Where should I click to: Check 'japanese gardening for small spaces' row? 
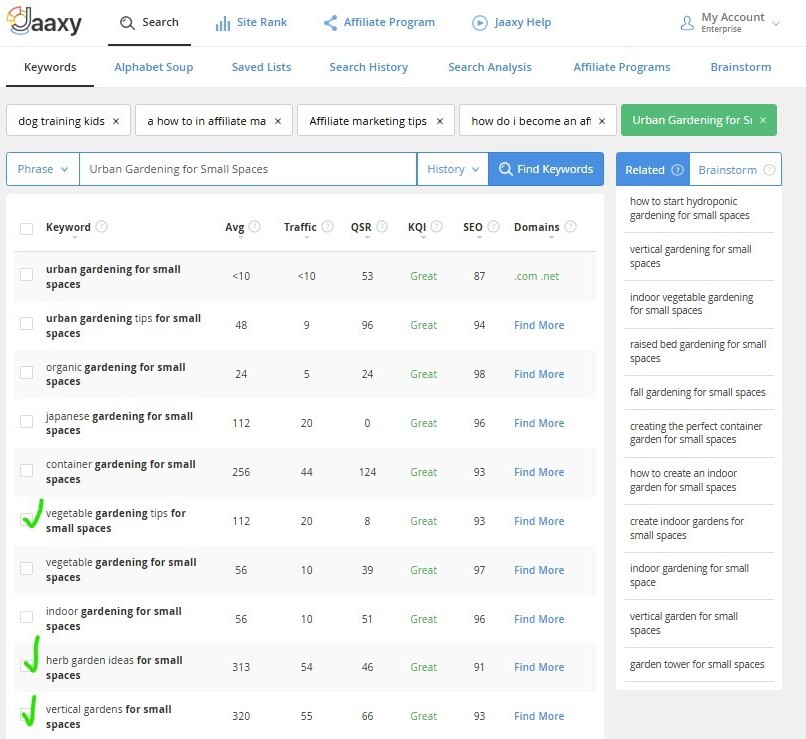click(26, 421)
